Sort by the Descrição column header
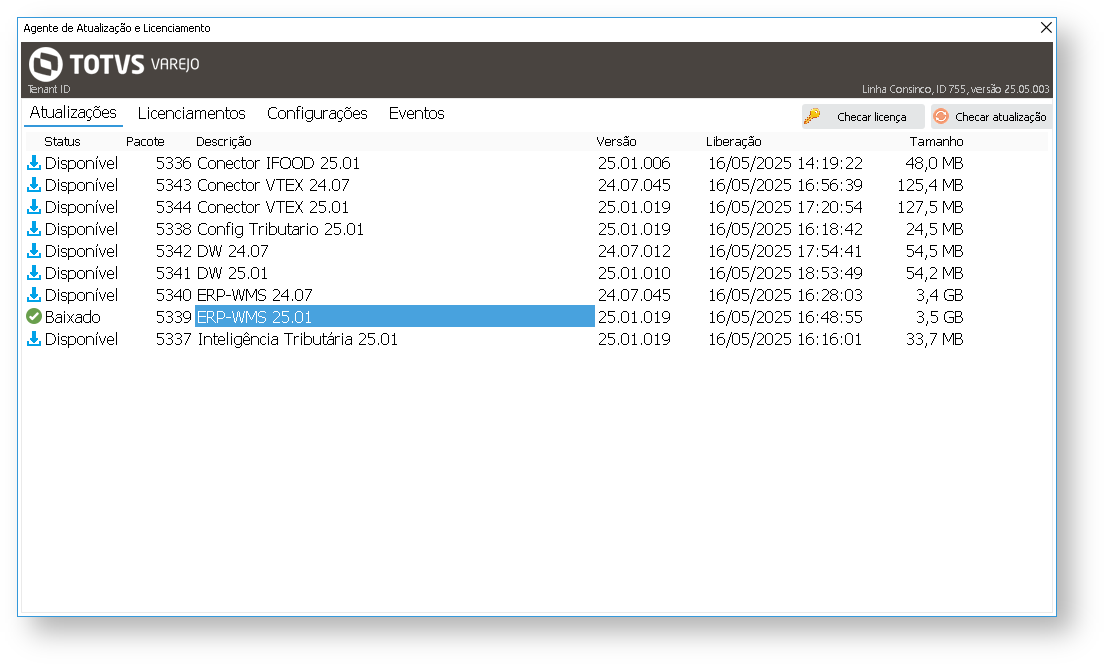This screenshot has width=1105, height=665. (223, 142)
